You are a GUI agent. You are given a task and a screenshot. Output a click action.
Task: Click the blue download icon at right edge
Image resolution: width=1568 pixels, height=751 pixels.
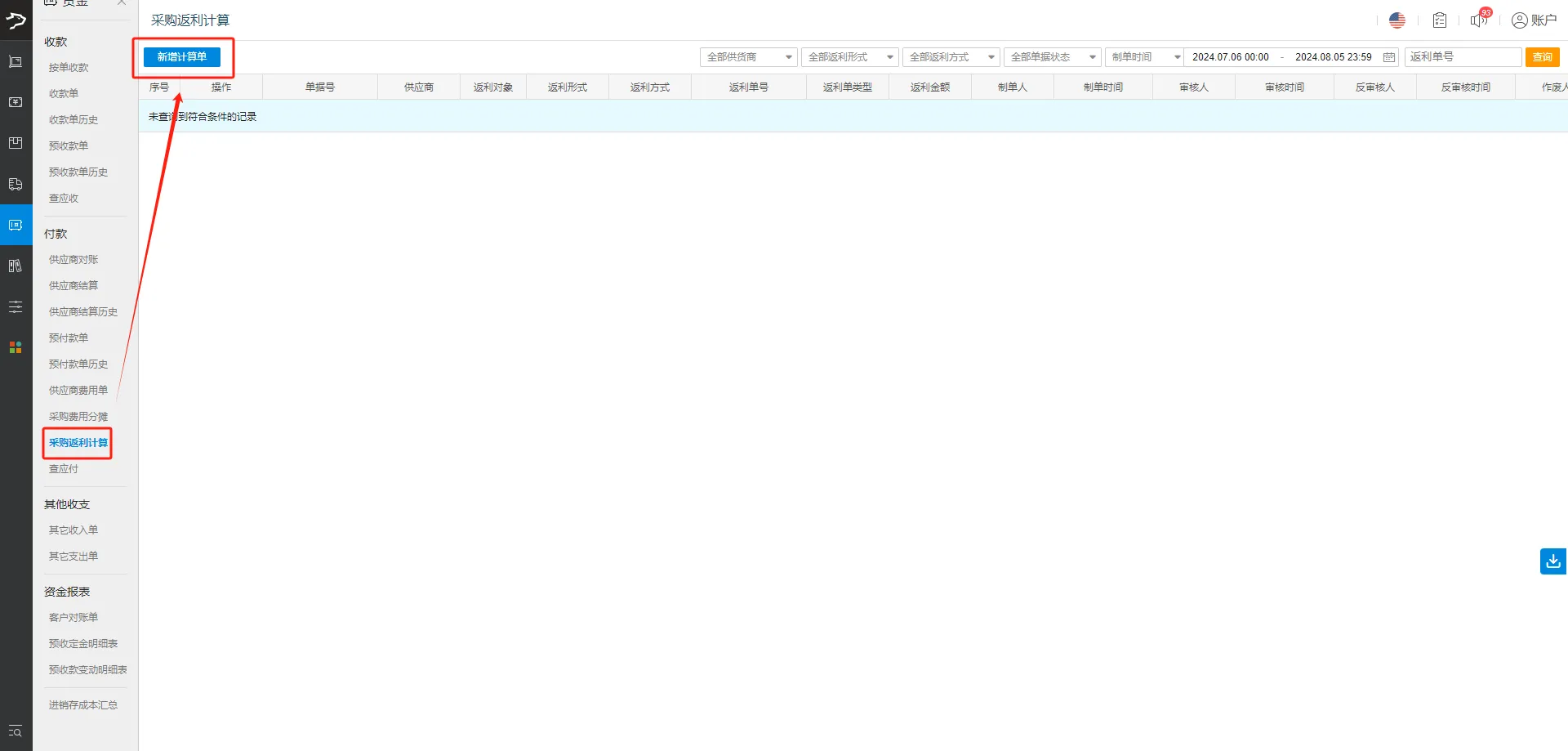point(1552,561)
